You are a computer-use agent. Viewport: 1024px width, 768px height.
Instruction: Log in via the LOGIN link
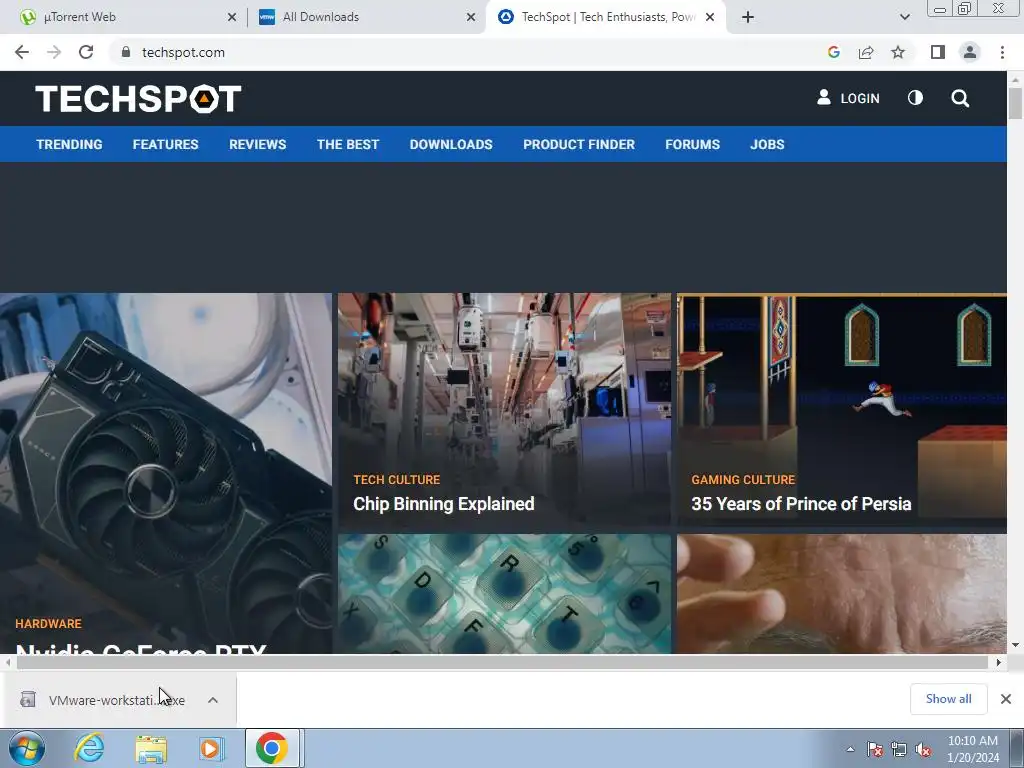[x=848, y=98]
